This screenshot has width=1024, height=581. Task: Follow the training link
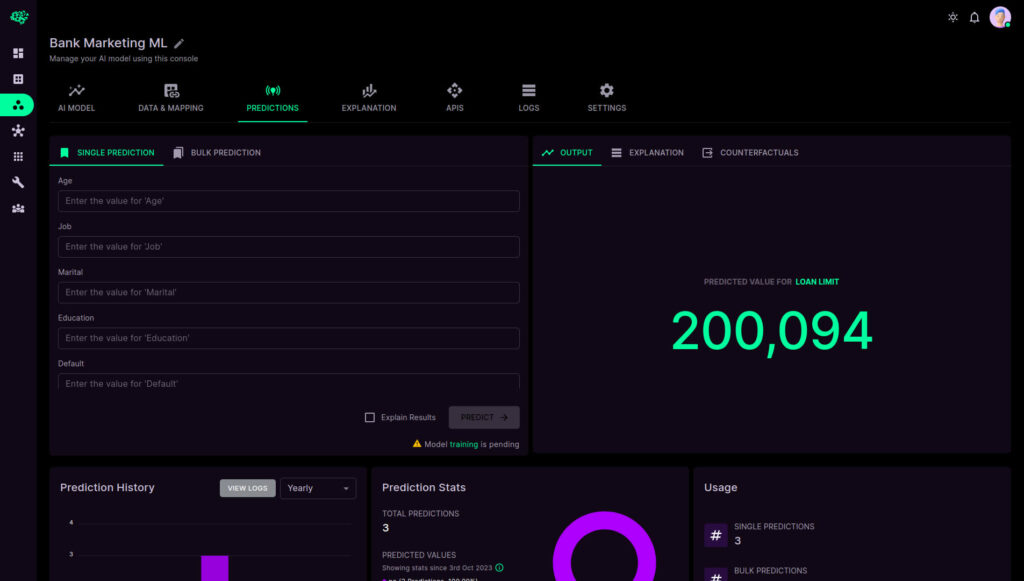point(464,445)
